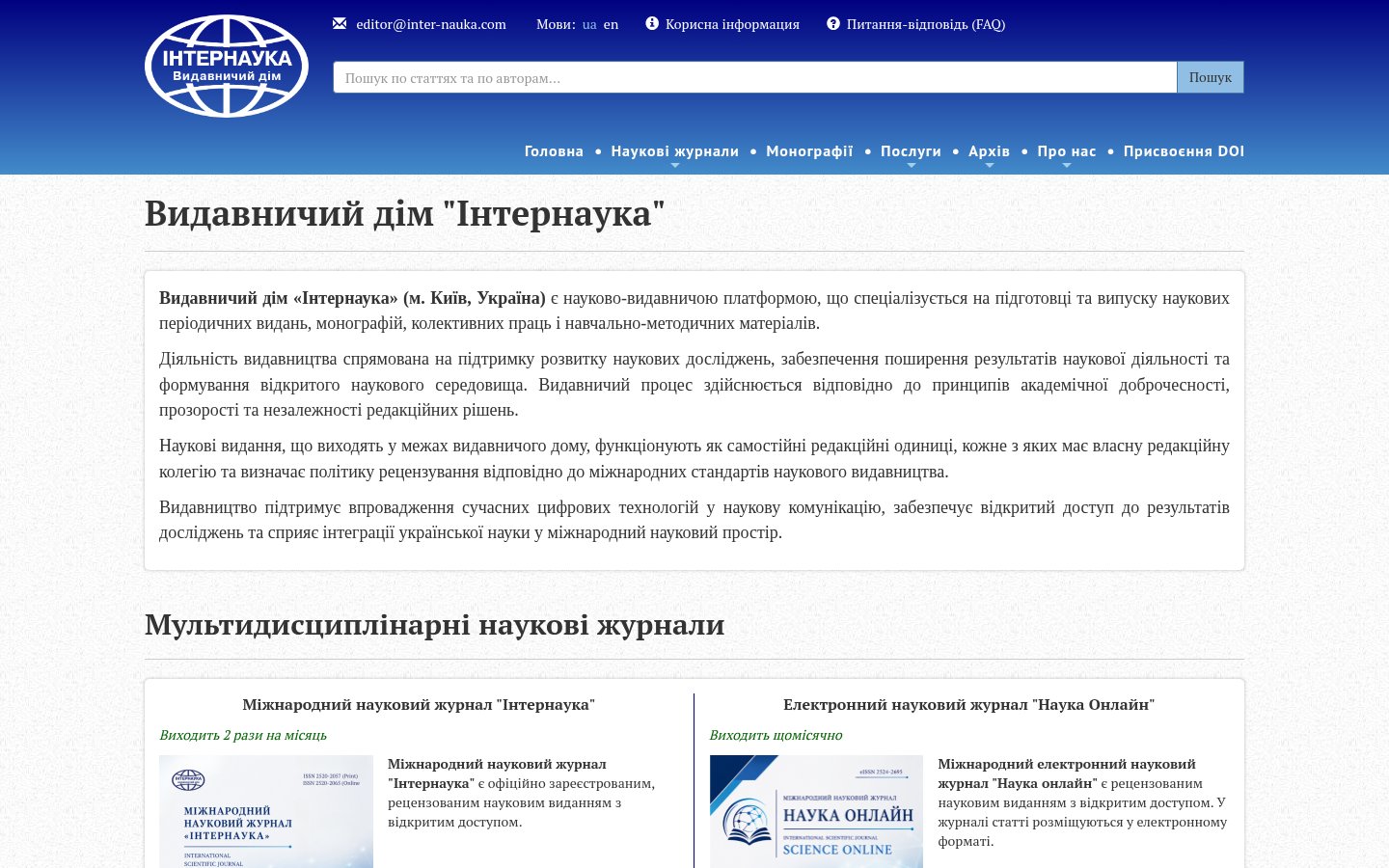This screenshot has height=868, width=1389.
Task: Open Міжнародний науковий журнал "Інтернаука" card title
Action: click(419, 705)
